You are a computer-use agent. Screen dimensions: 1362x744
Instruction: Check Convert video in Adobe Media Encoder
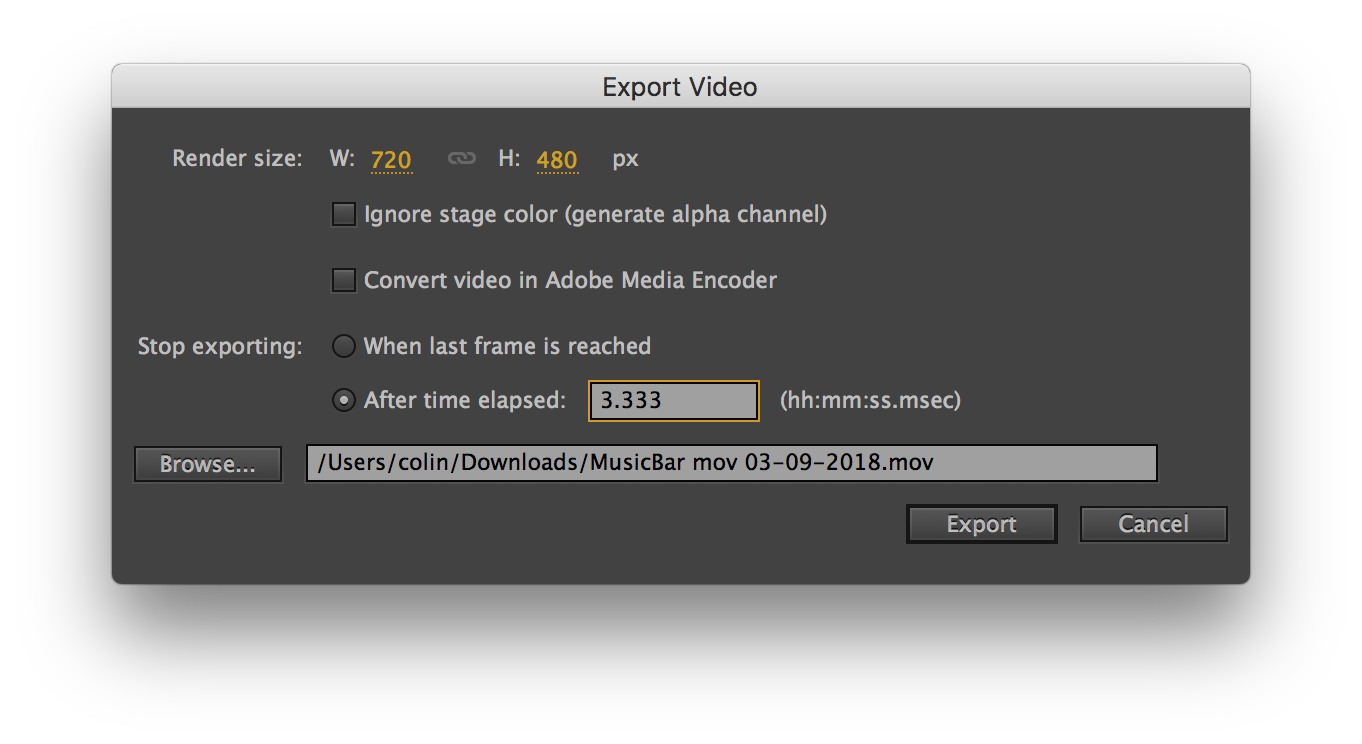click(344, 280)
